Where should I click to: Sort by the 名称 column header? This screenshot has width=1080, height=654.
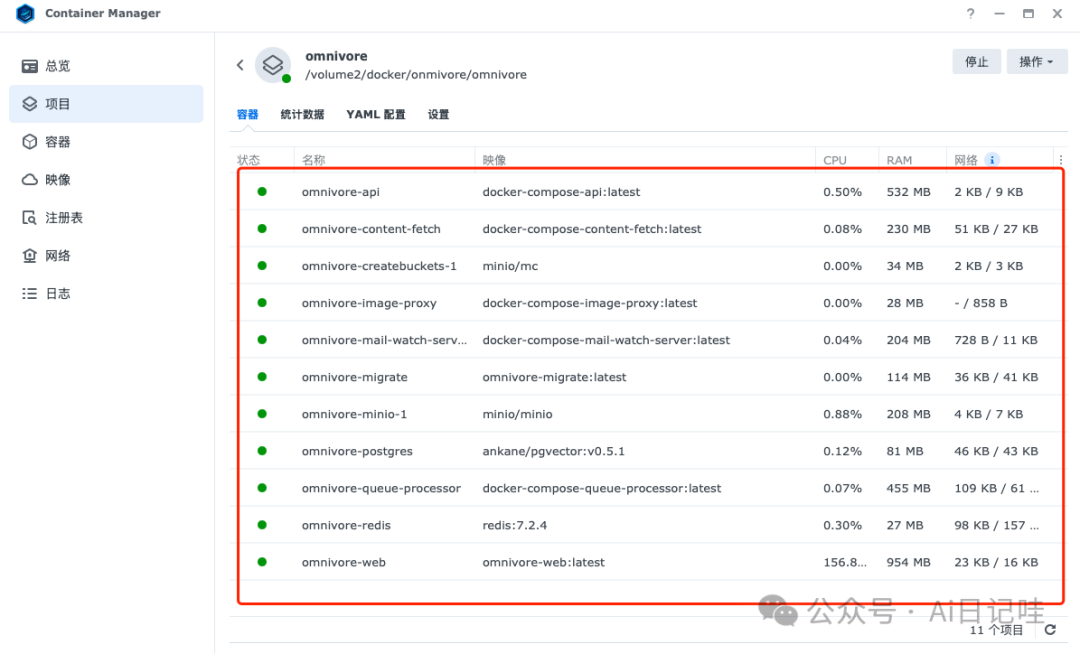point(313,160)
